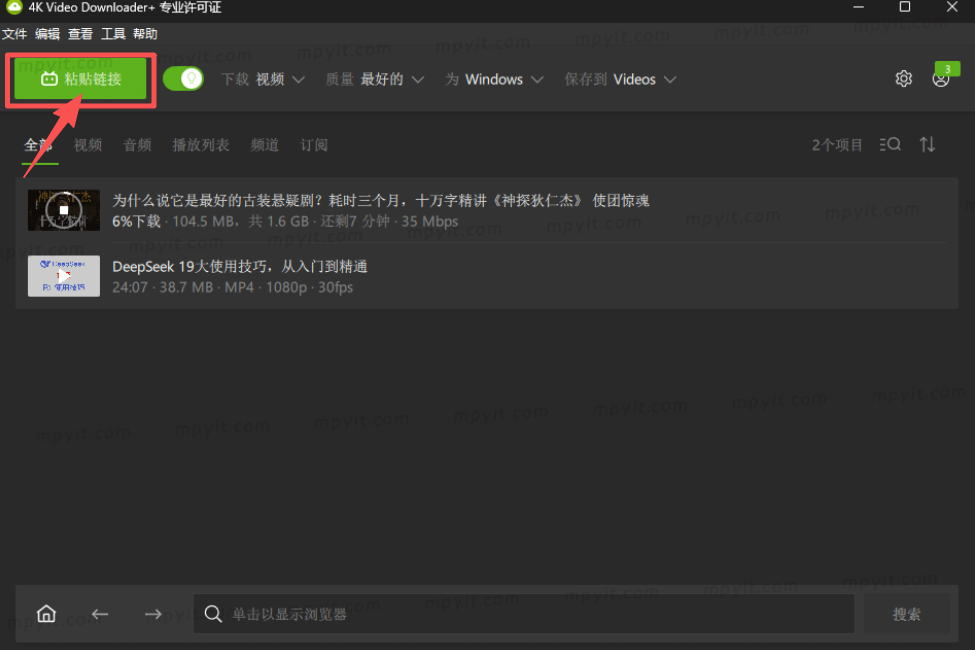Click the 2个项目 item count
Image resolution: width=975 pixels, height=650 pixels.
click(x=837, y=145)
